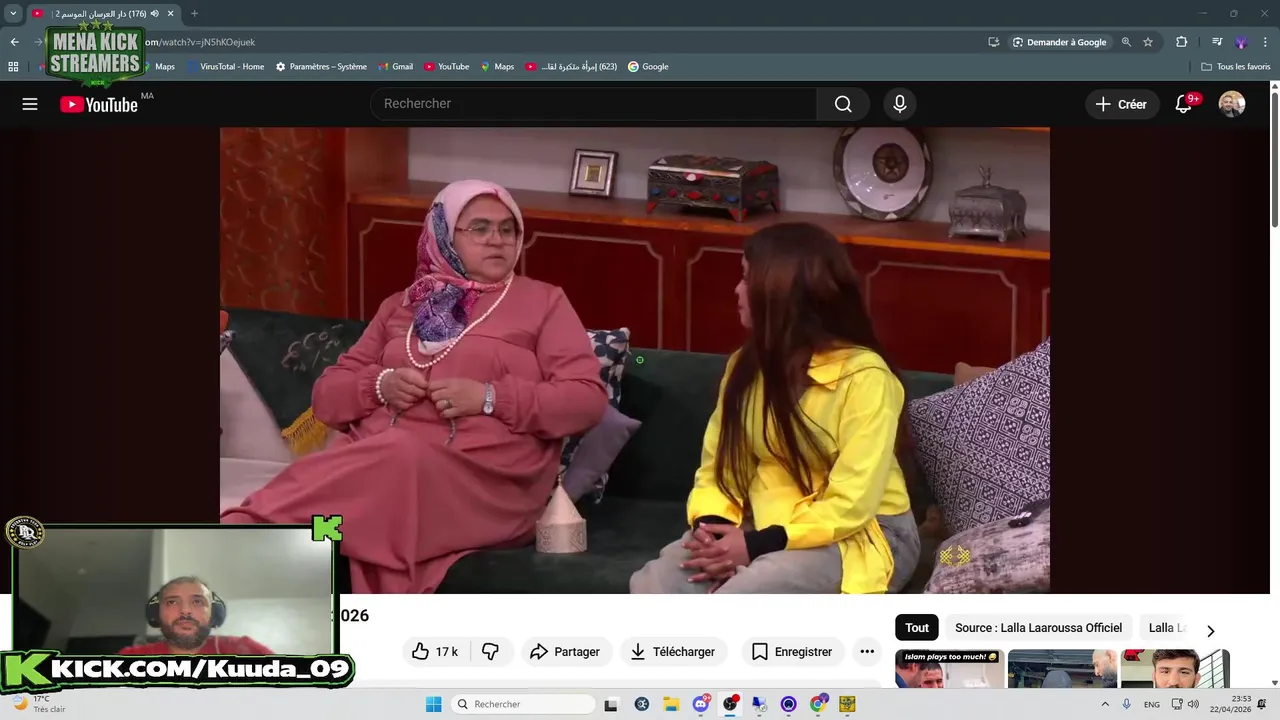Click the taskbar Rechercher search box
Image resolution: width=1280 pixels, height=720 pixels.
pos(523,704)
